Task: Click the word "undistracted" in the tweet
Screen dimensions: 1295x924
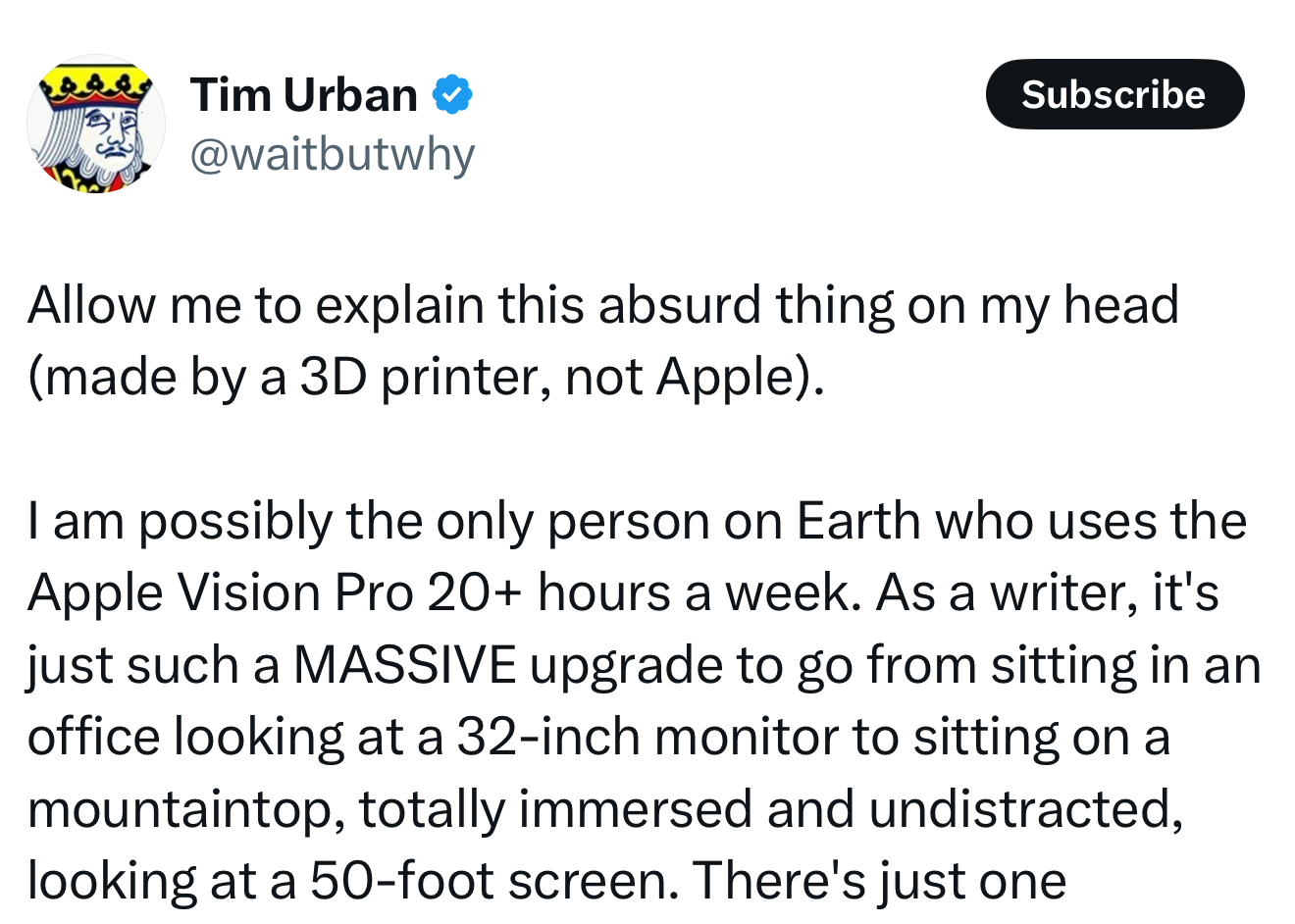Action: pyautogui.click(x=1022, y=809)
